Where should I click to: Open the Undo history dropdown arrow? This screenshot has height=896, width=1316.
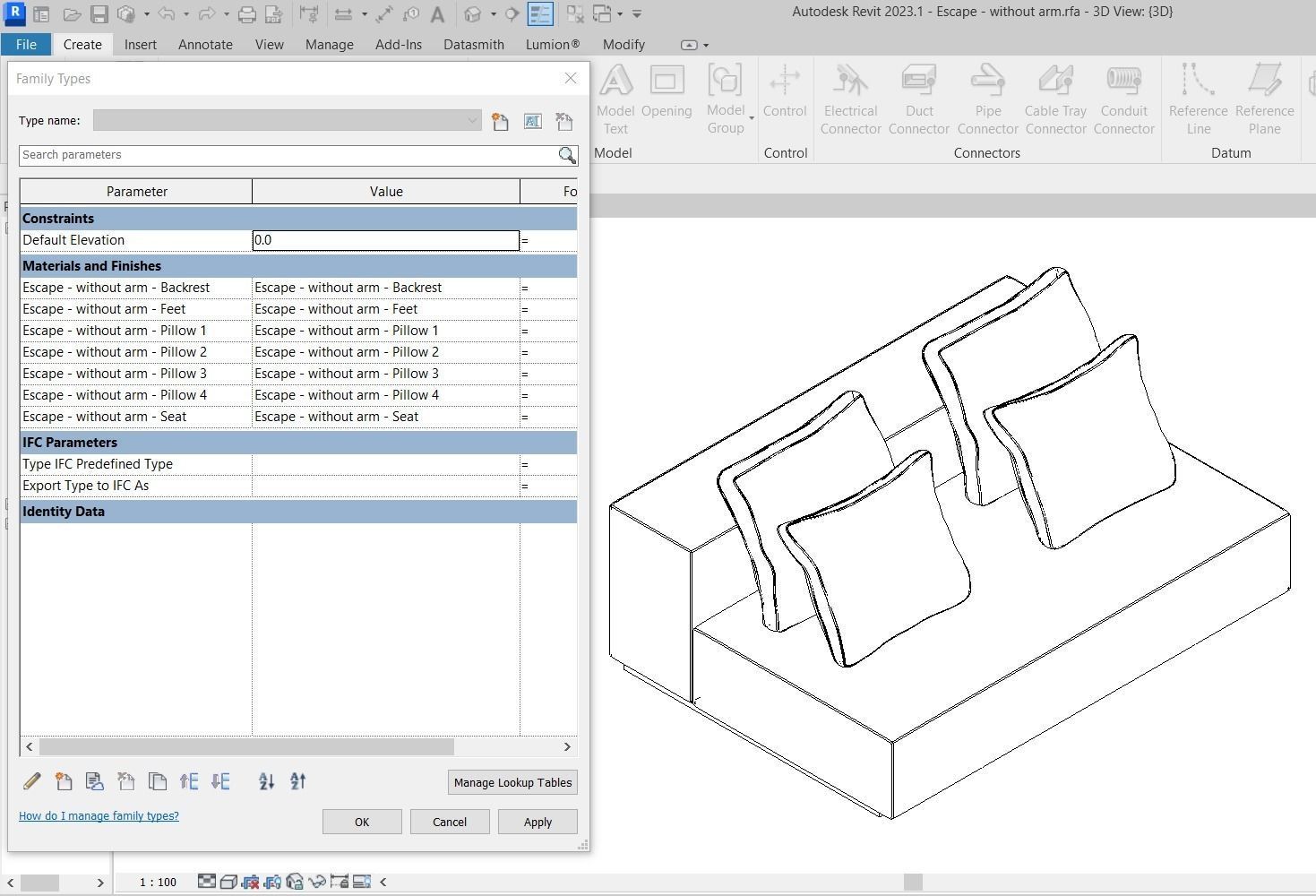(x=186, y=14)
